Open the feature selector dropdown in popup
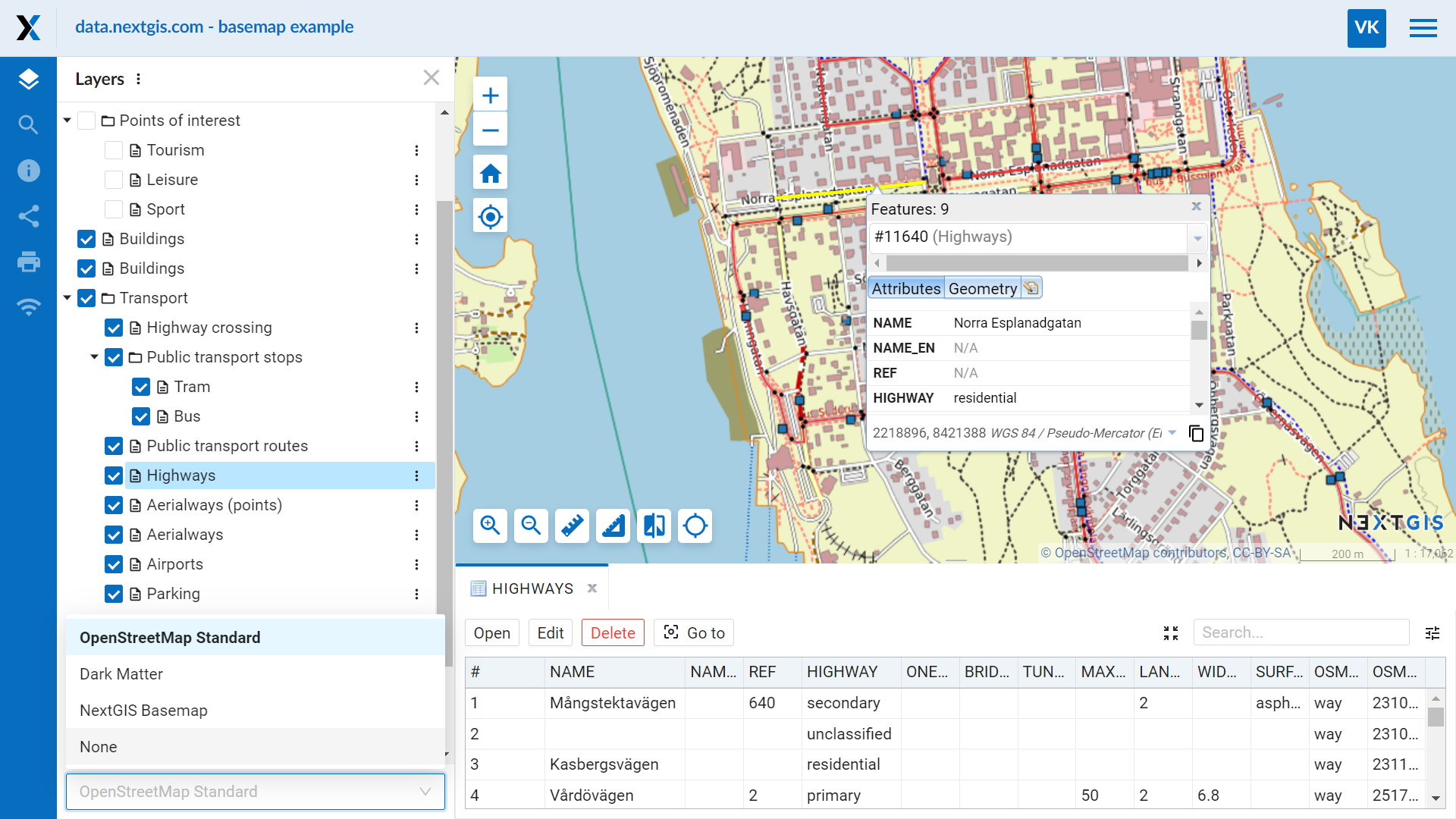Image resolution: width=1456 pixels, height=819 pixels. (x=1197, y=238)
